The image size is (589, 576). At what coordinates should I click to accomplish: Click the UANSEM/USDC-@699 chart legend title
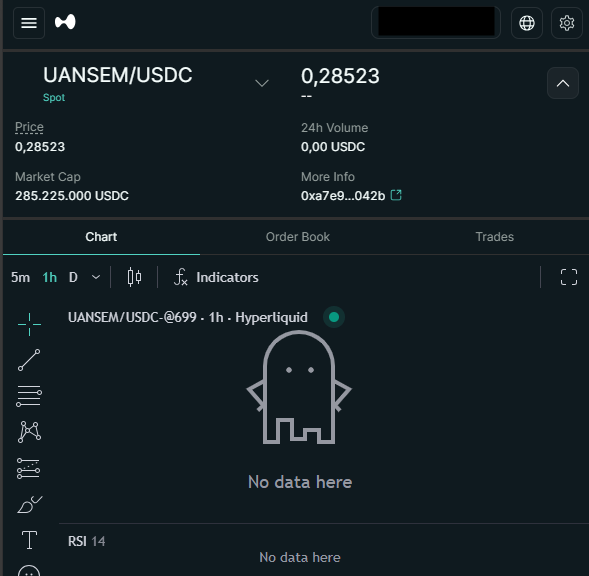pos(187,317)
